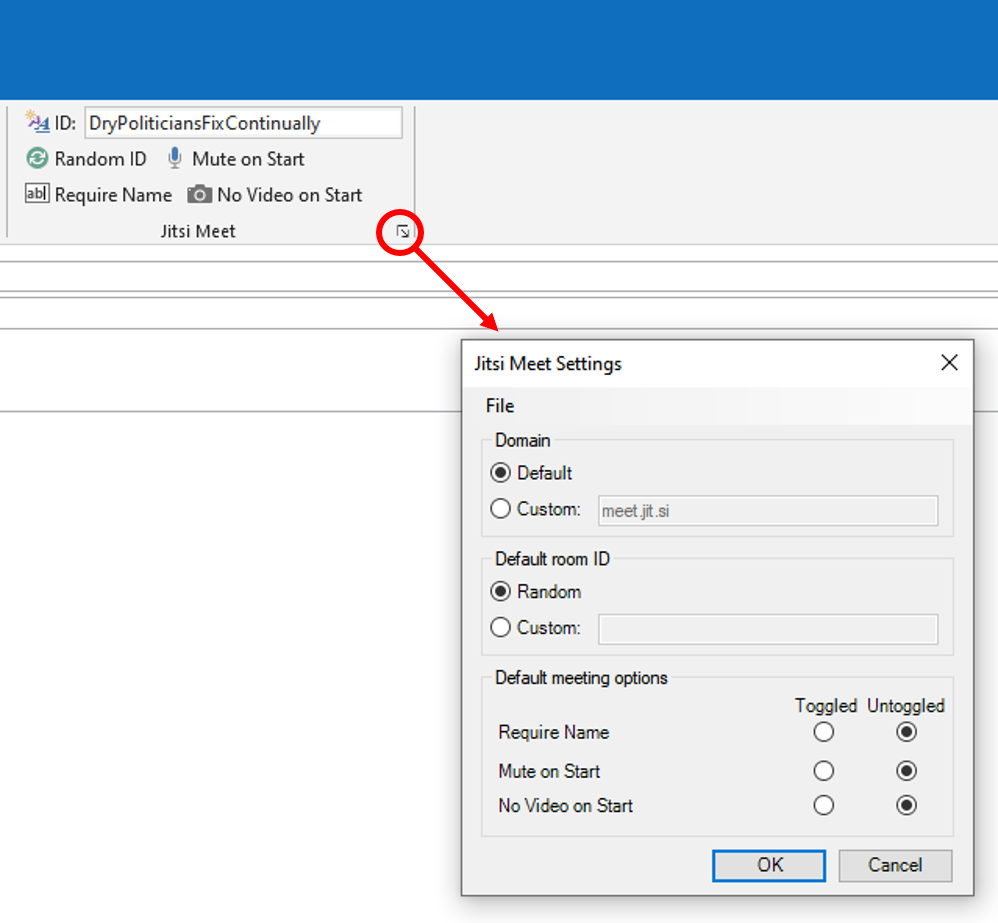Viewport: 998px width, 923px height.
Task: Click the Random ID ribbon label
Action: [x=101, y=159]
